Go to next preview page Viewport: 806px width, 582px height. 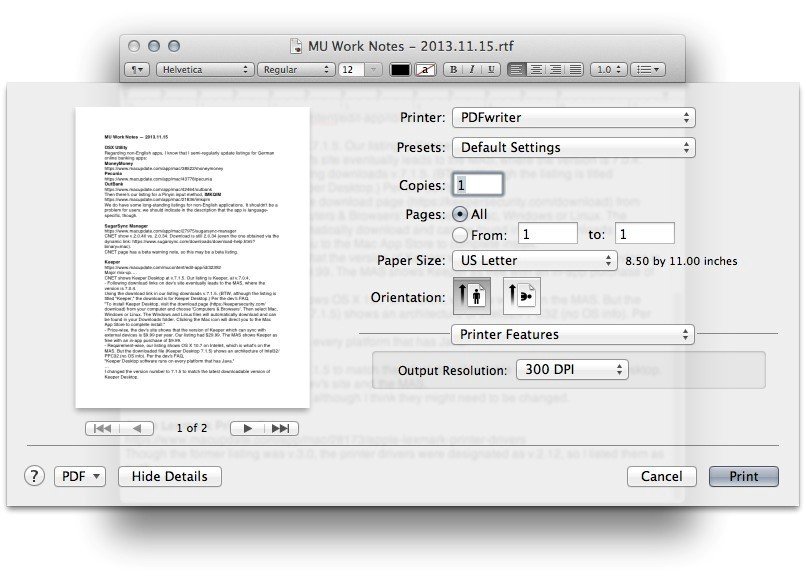click(x=247, y=428)
